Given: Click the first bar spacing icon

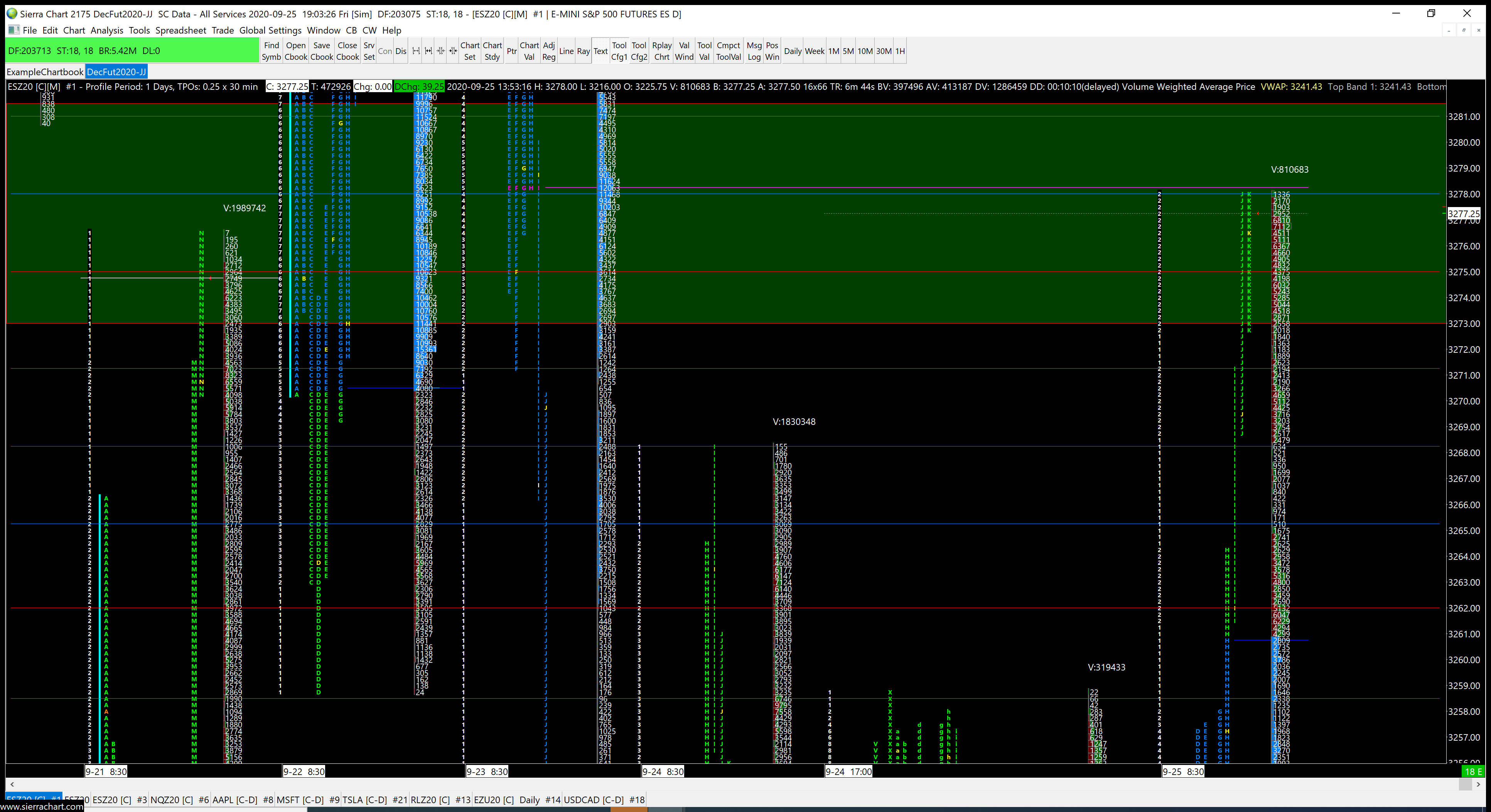Looking at the screenshot, I should pyautogui.click(x=416, y=51).
